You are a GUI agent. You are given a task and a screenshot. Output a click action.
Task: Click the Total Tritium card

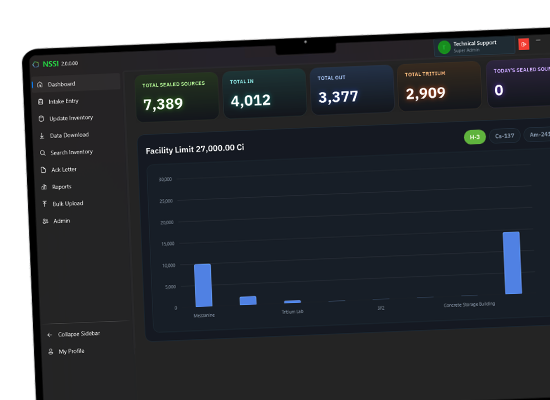[x=439, y=86]
